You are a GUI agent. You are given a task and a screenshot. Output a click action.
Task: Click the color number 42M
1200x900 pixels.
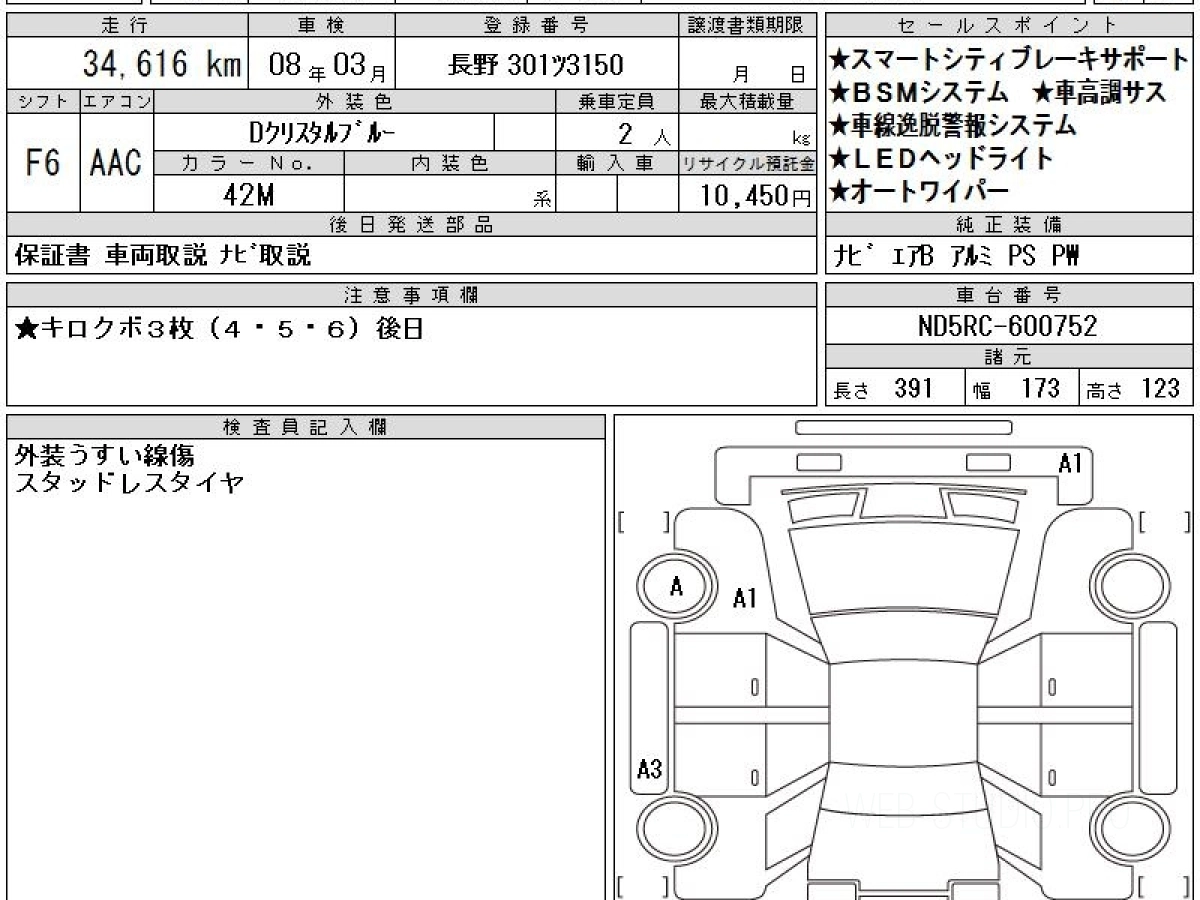(249, 196)
